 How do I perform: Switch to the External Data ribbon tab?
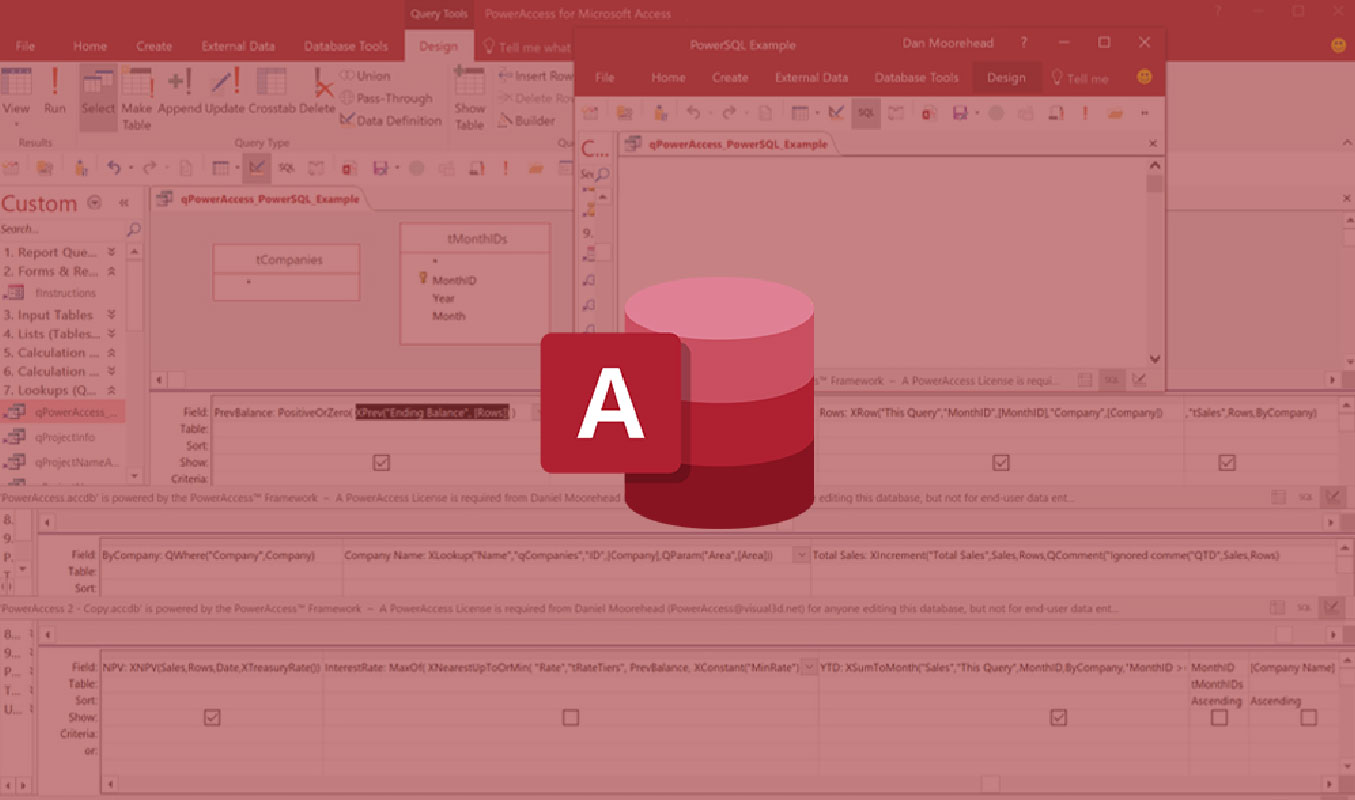pos(238,46)
